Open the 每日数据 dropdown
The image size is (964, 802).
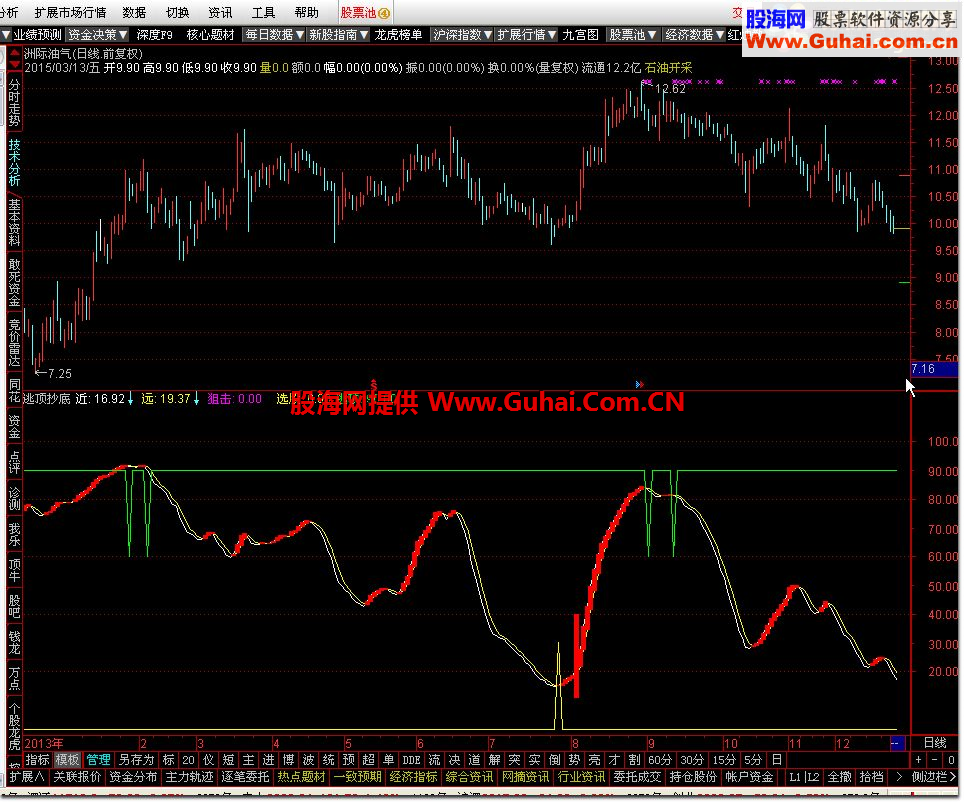(274, 35)
